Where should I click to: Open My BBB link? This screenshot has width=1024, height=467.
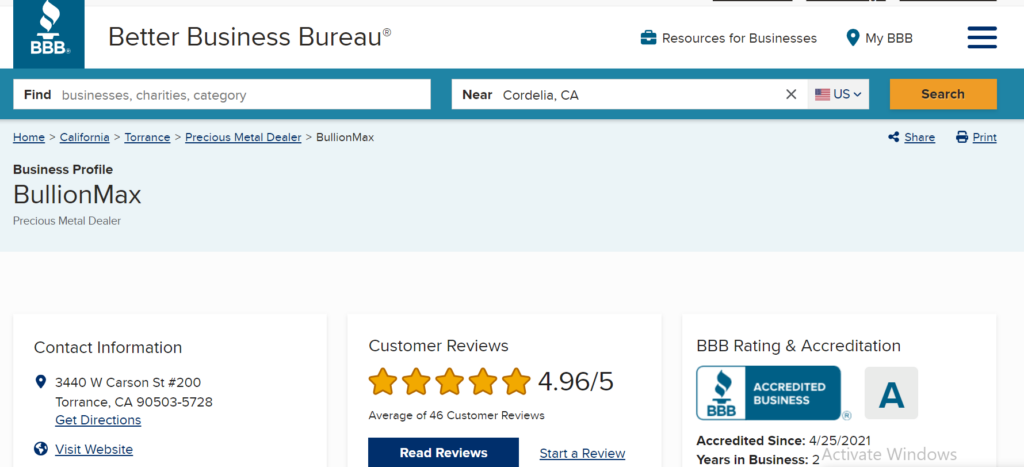889,39
